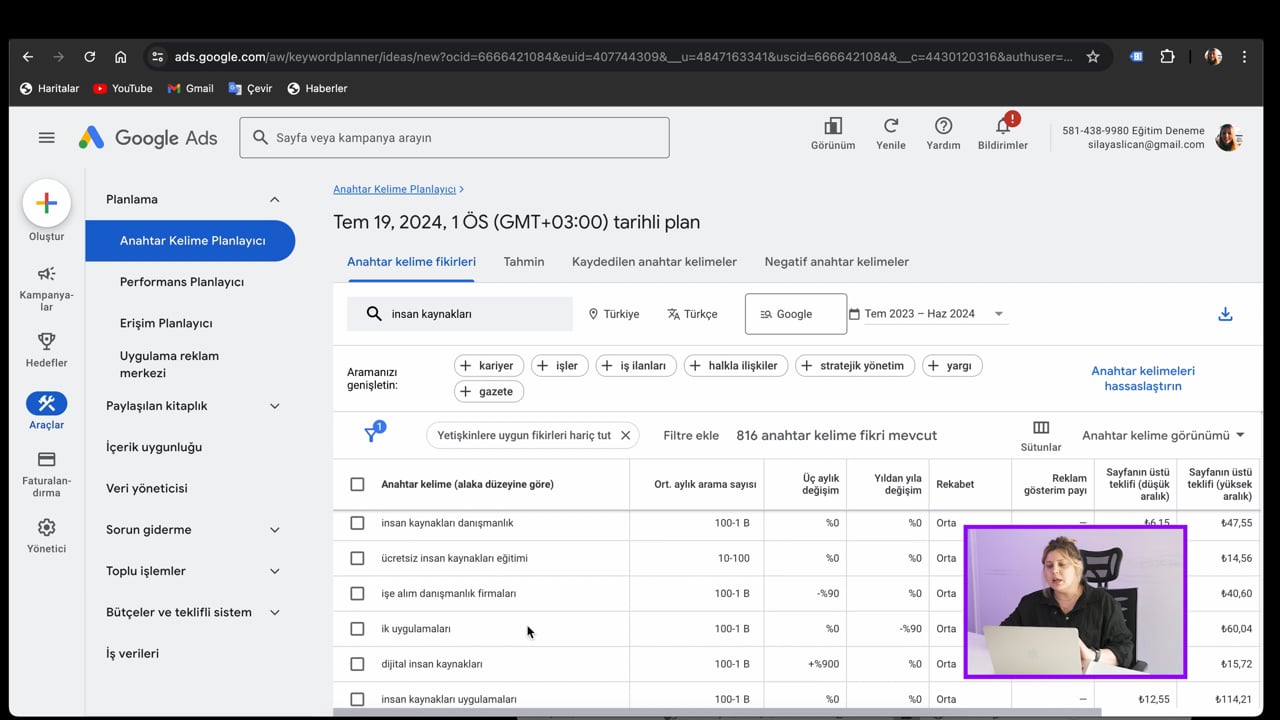Open Faturalandırma card icon in sidebar
Screen dimensions: 1280x720
(x=47, y=459)
